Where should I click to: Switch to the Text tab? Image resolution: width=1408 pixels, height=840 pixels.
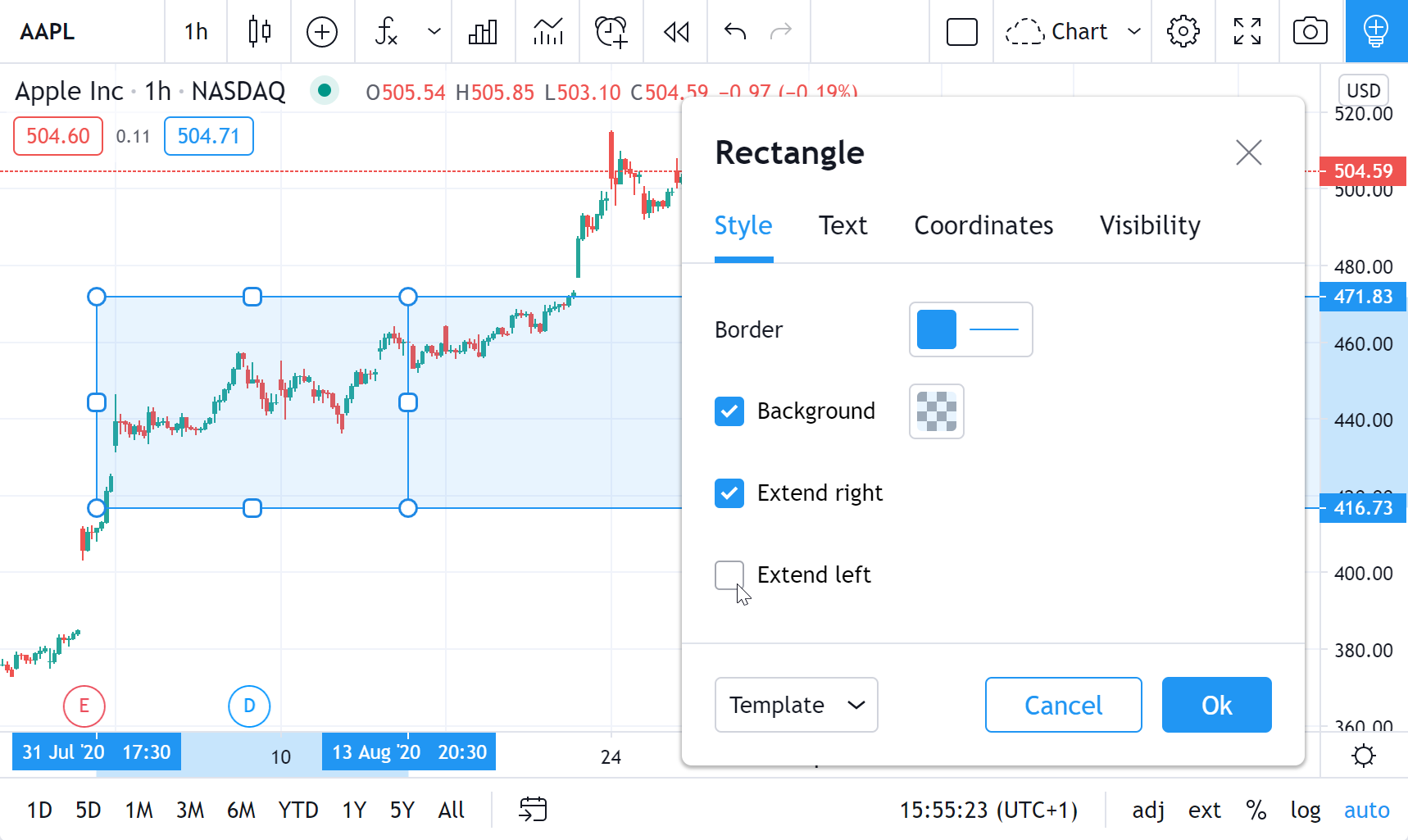[843, 225]
